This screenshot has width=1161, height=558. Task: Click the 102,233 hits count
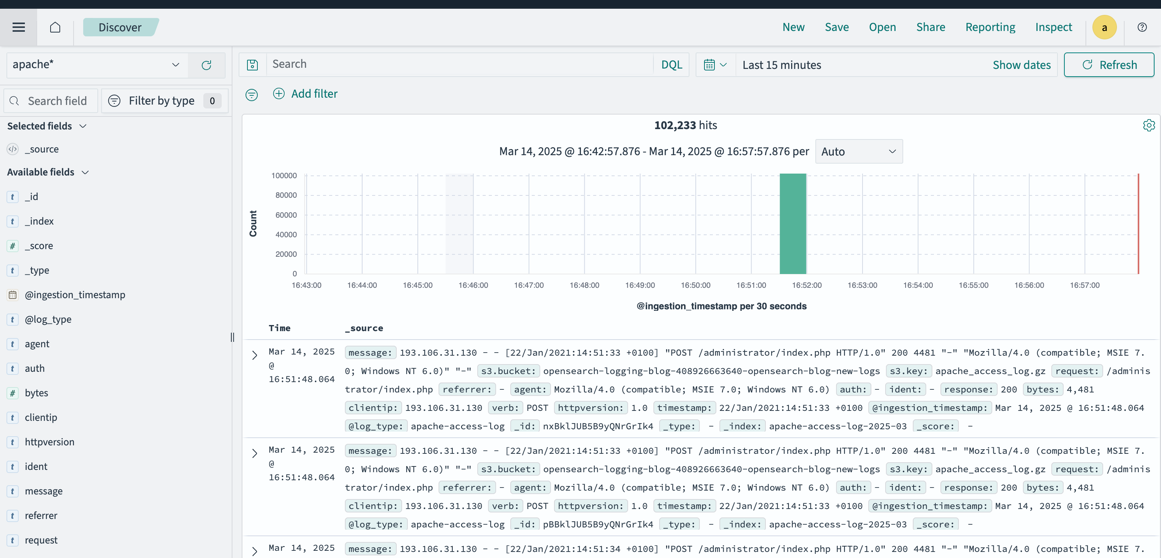tap(686, 125)
